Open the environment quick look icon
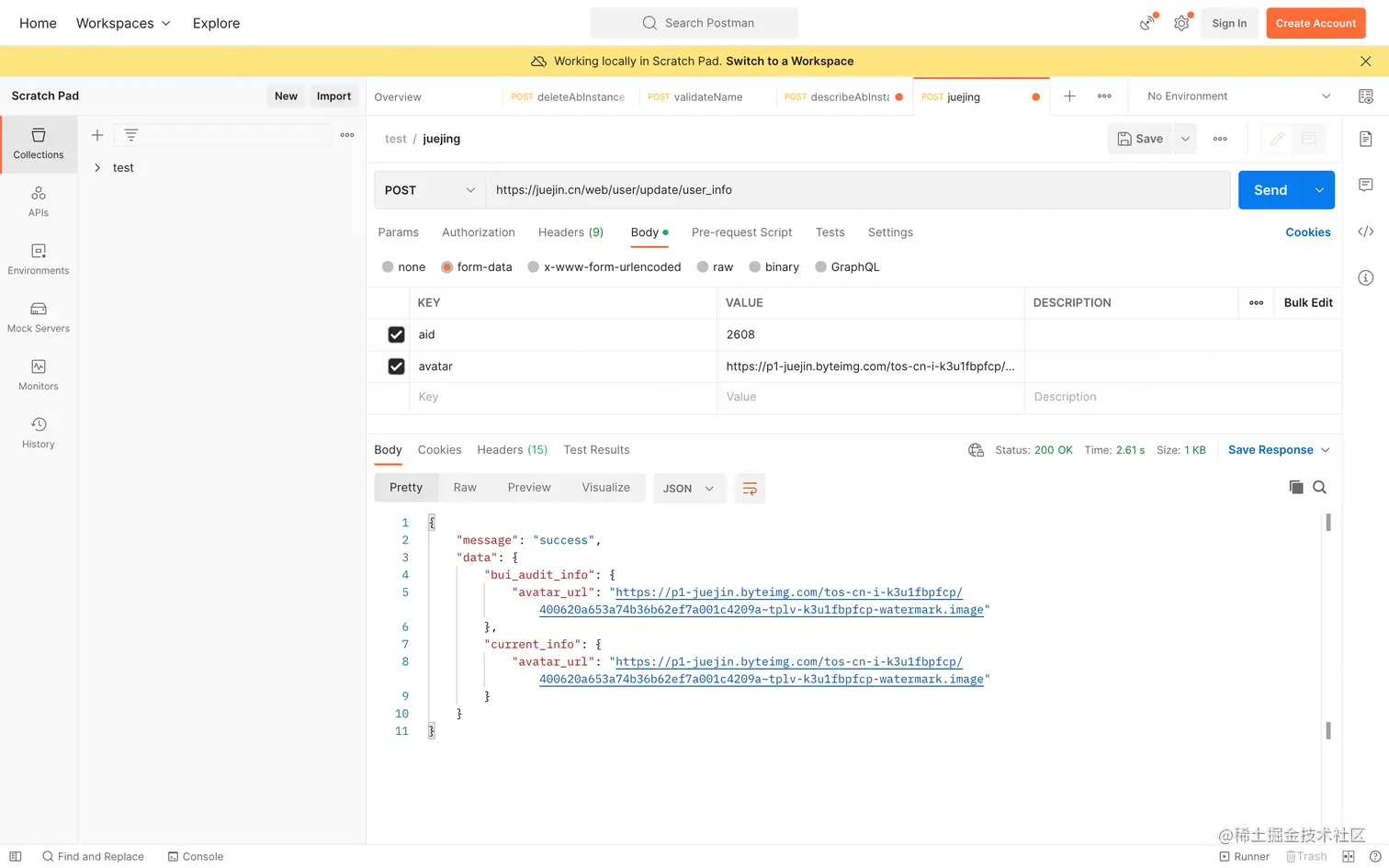Screen dimensions: 1389x868 [1366, 96]
